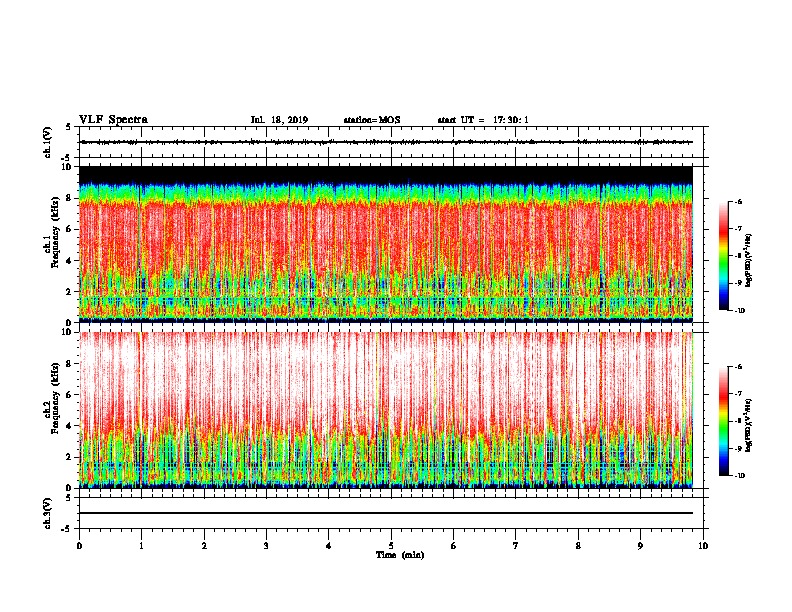The width and height of the screenshot is (792, 612).
Task: Click the "-6" tick on ch.2 color bar
Action: pyautogui.click(x=739, y=367)
